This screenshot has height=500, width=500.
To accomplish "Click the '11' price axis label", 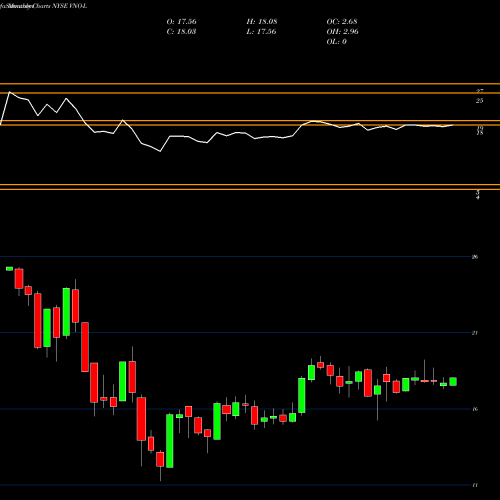I will click(475, 485).
